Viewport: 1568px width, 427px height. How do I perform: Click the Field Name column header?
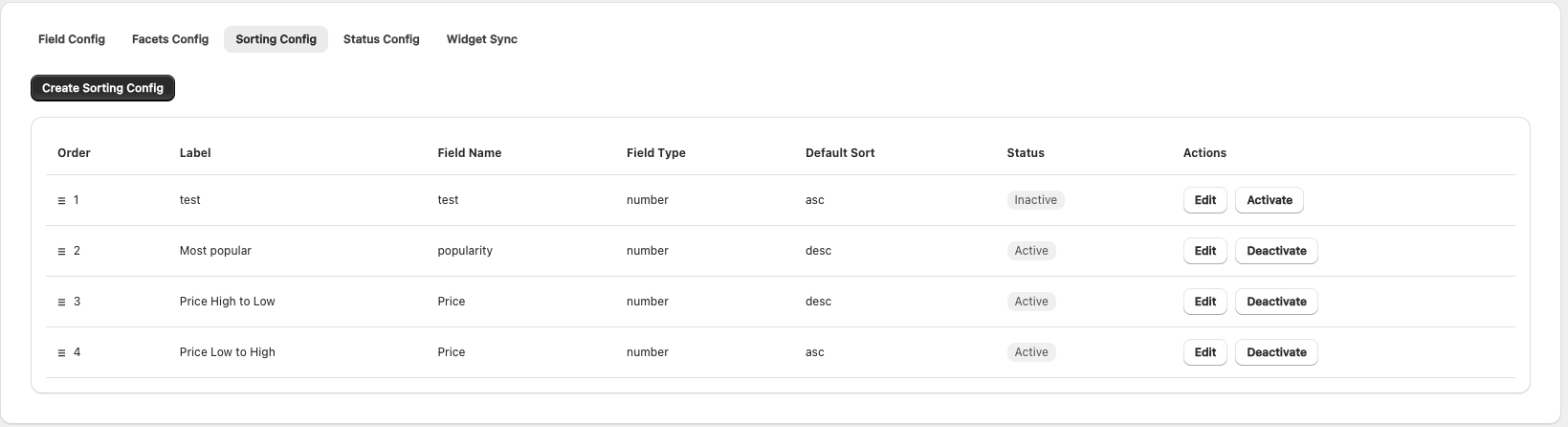pyautogui.click(x=470, y=153)
